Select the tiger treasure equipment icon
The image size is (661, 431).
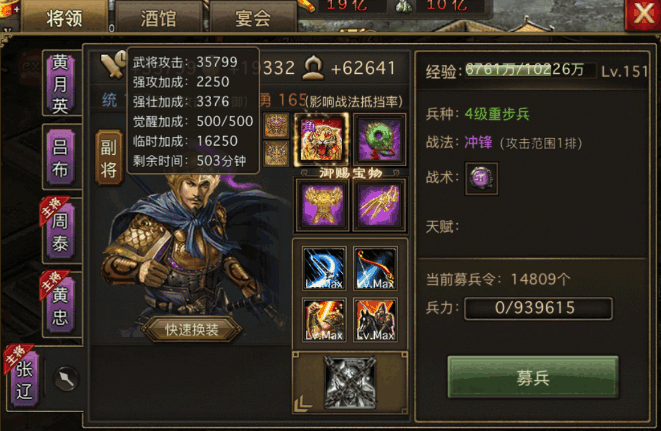[322, 139]
